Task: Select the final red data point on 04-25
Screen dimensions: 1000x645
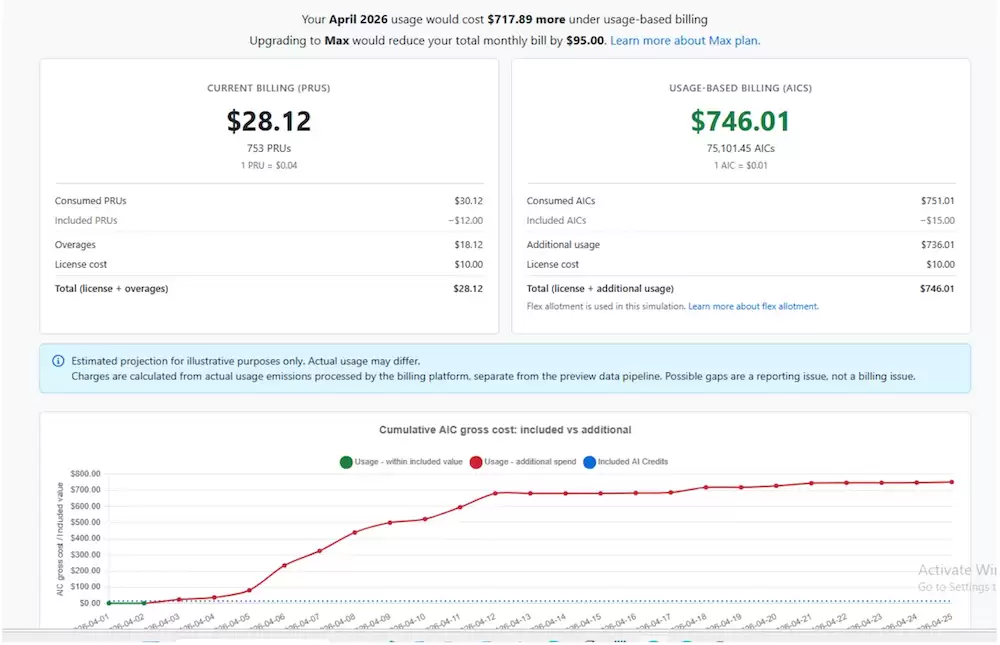Action: (x=952, y=482)
